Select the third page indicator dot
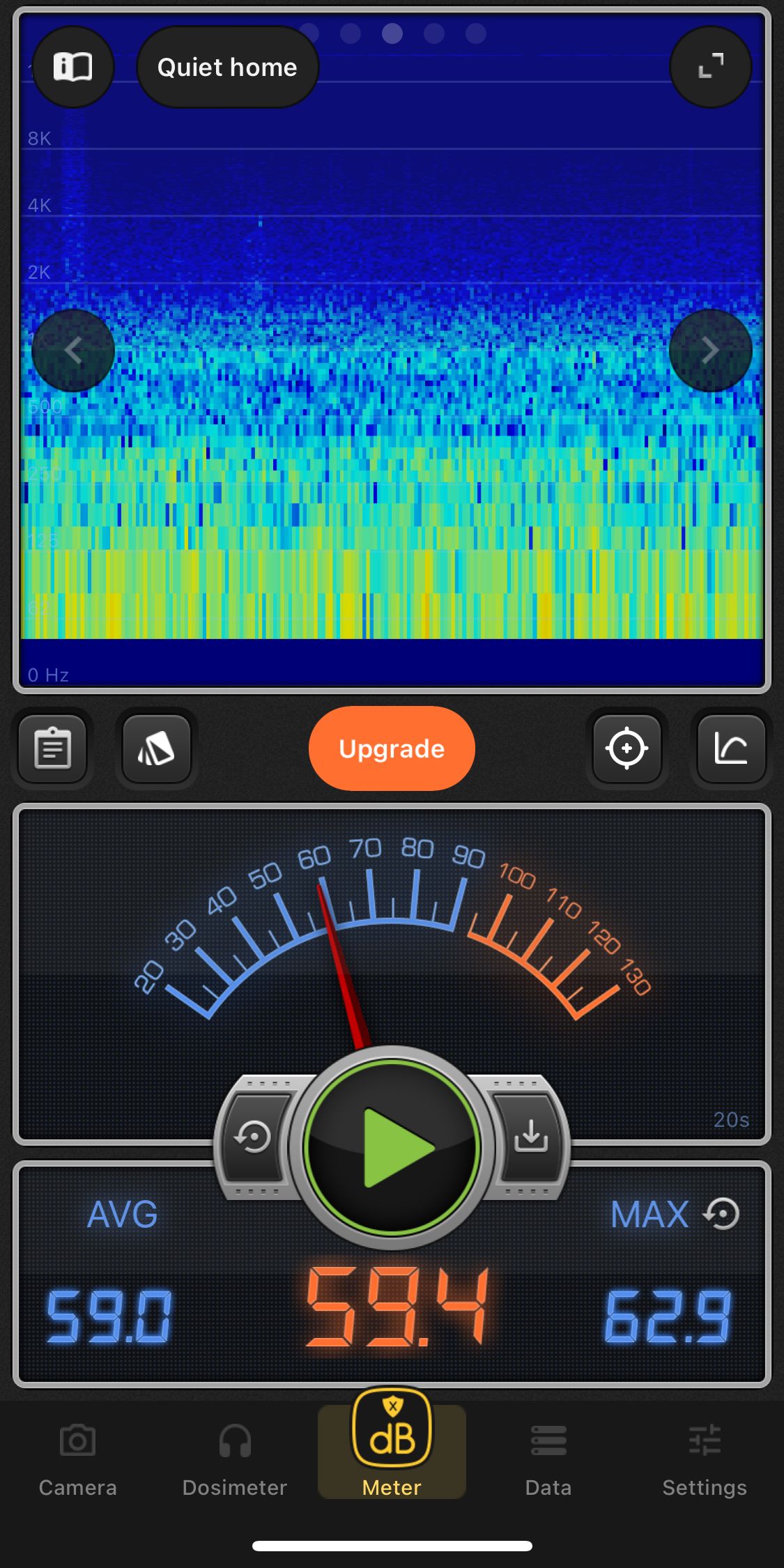The width and height of the screenshot is (784, 1568). pos(392,33)
